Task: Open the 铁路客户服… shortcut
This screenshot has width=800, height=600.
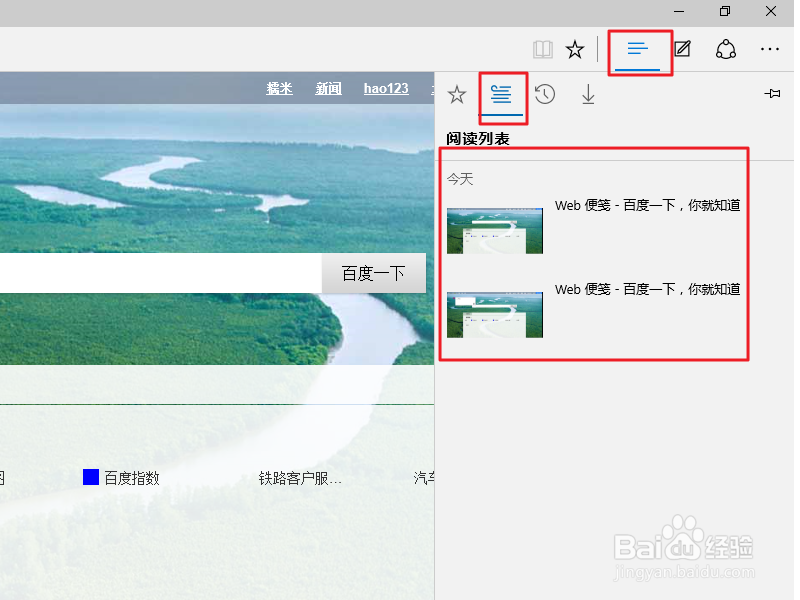Action: tap(300, 478)
